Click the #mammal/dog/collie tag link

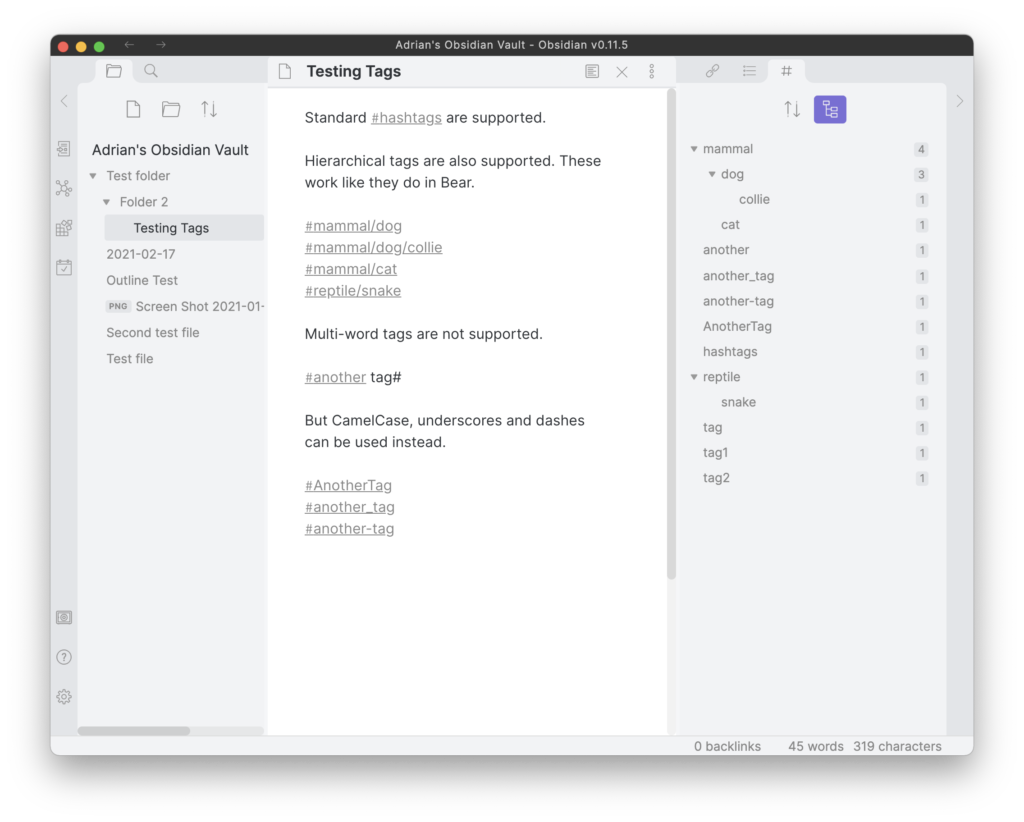pyautogui.click(x=373, y=248)
